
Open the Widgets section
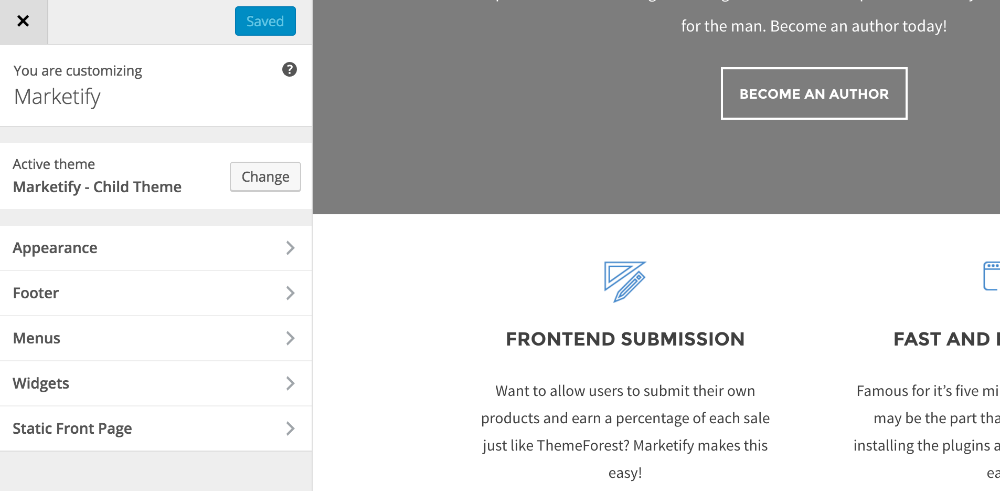156,384
